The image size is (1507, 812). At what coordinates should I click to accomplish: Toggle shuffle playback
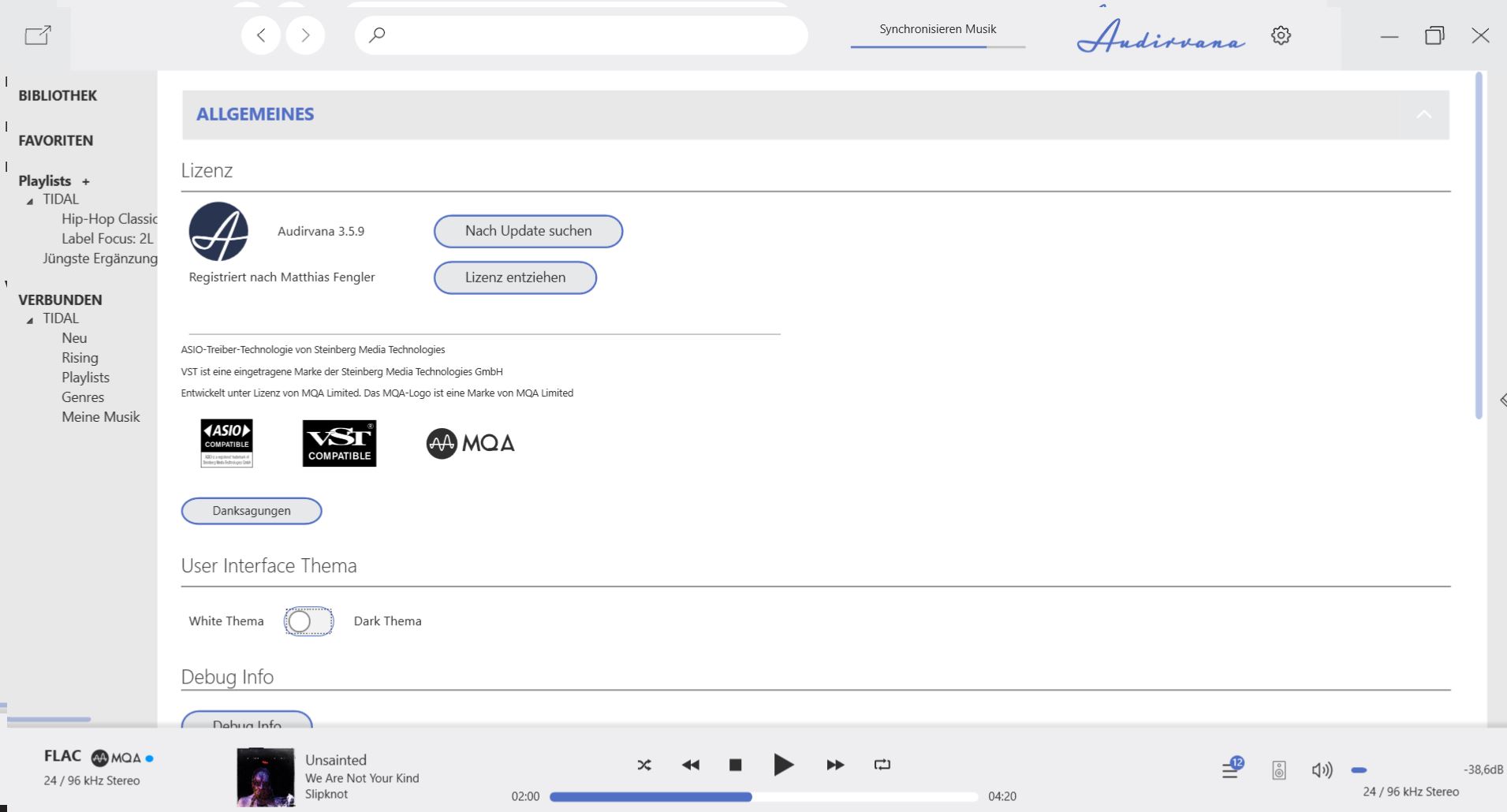(x=644, y=765)
